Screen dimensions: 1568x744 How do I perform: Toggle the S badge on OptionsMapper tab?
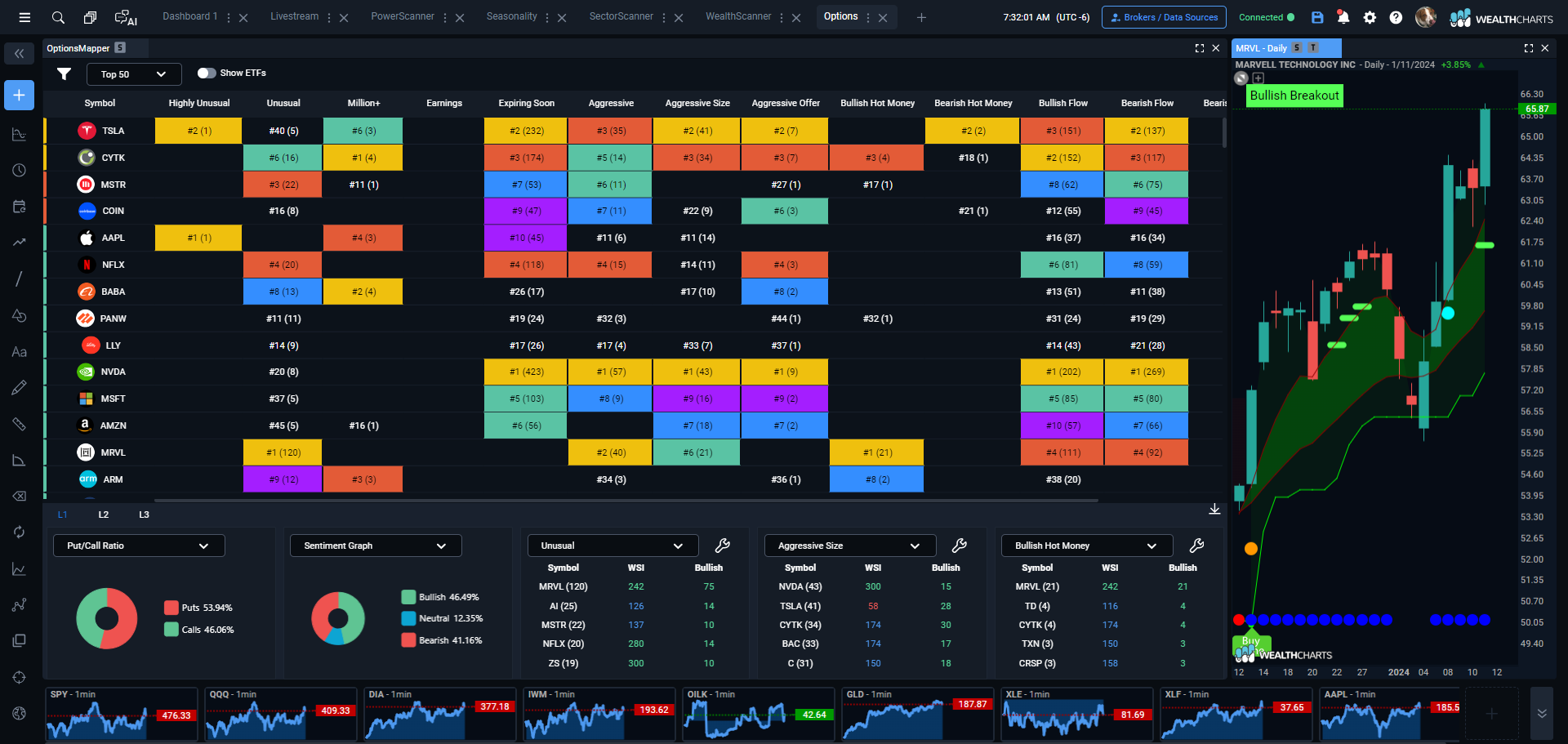[x=120, y=48]
